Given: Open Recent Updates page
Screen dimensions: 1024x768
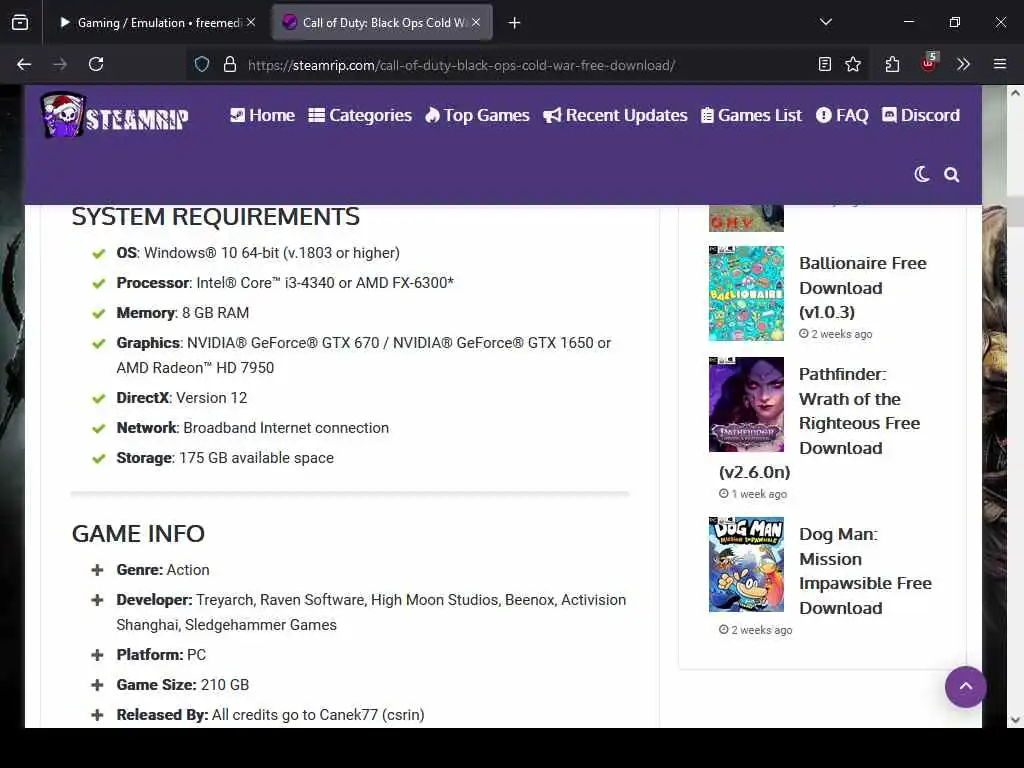Looking at the screenshot, I should (x=615, y=115).
